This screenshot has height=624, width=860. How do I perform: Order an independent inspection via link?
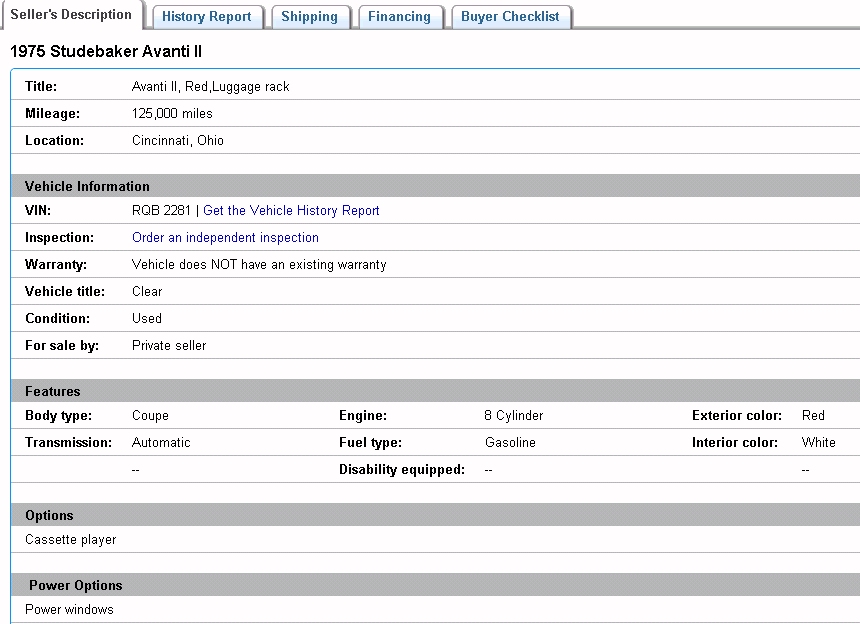click(225, 238)
